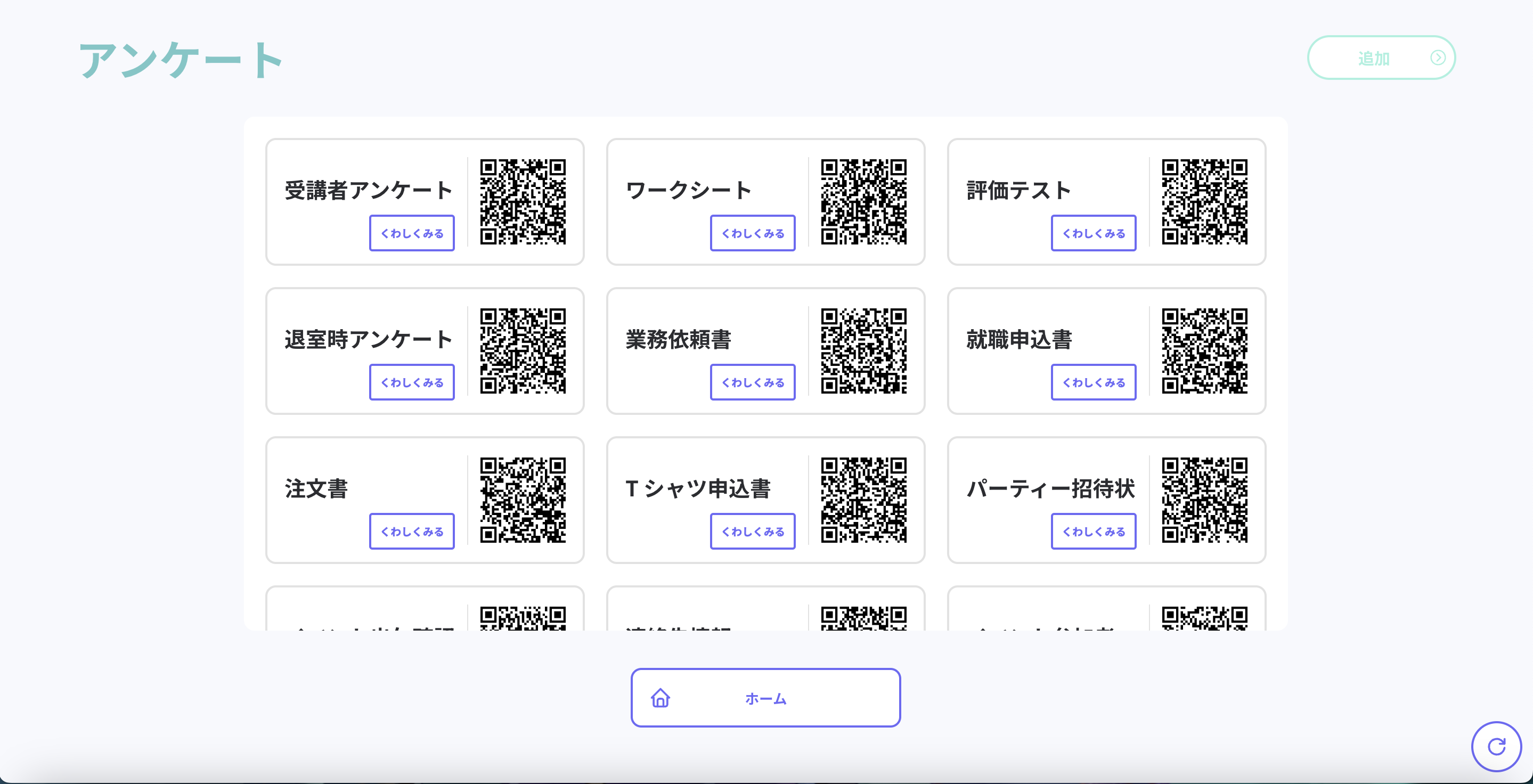Click QR code of 就職申込書 card
Image resolution: width=1533 pixels, height=784 pixels.
coord(1205,351)
